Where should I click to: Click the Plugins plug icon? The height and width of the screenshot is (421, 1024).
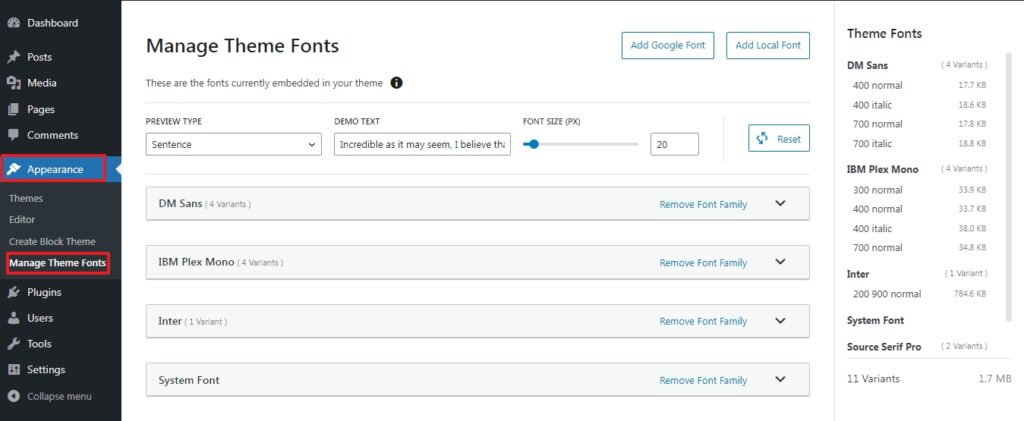tap(13, 292)
